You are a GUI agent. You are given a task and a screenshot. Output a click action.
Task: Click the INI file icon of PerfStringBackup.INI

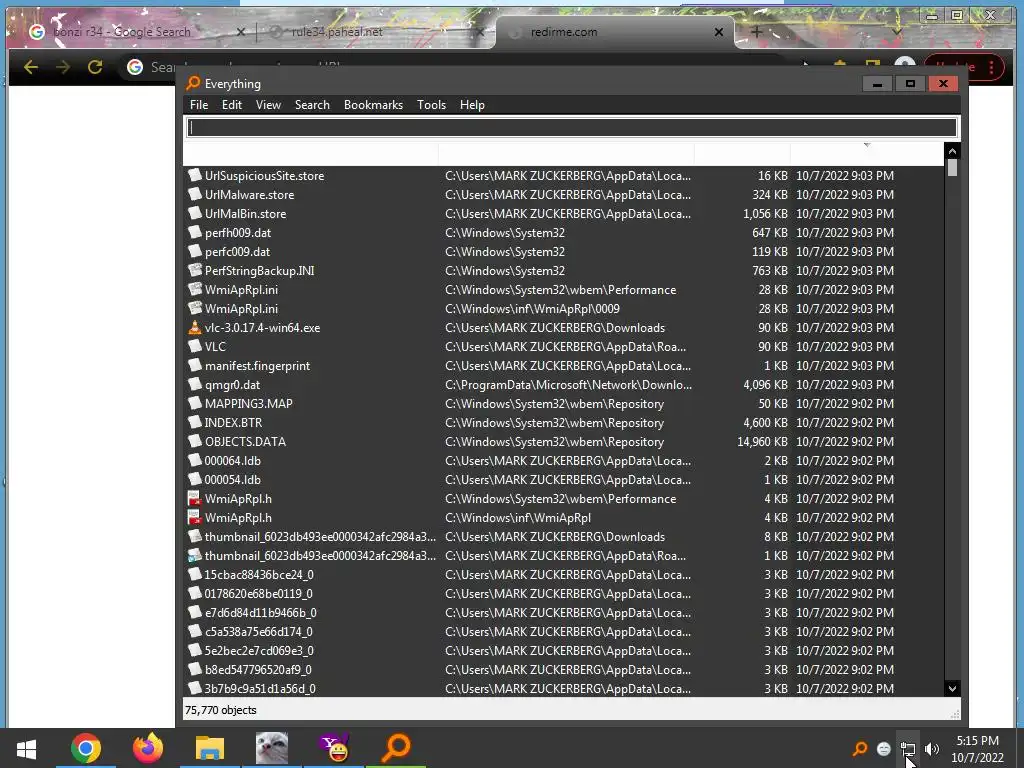pyautogui.click(x=195, y=270)
